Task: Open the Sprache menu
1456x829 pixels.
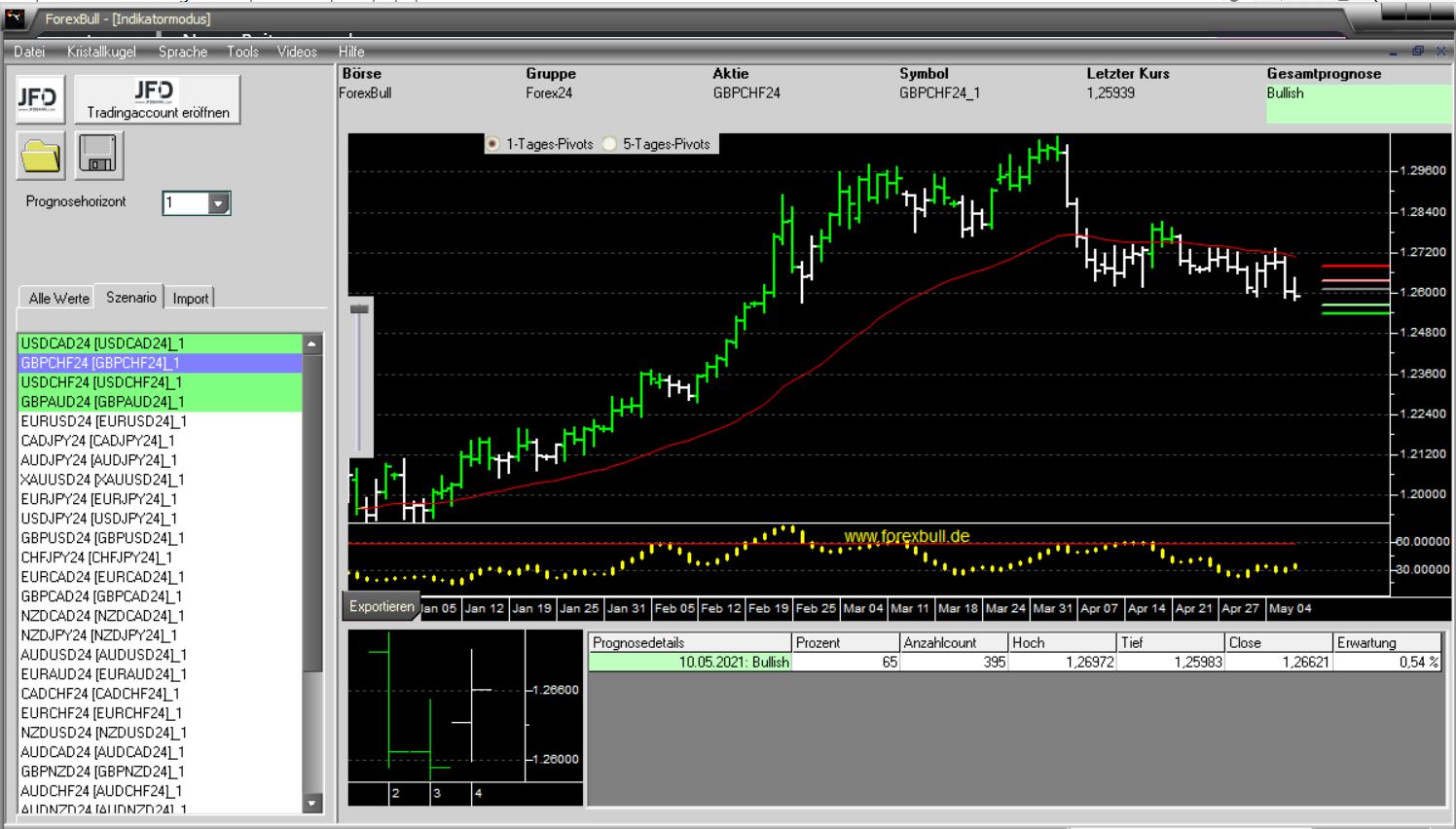Action: [x=183, y=52]
